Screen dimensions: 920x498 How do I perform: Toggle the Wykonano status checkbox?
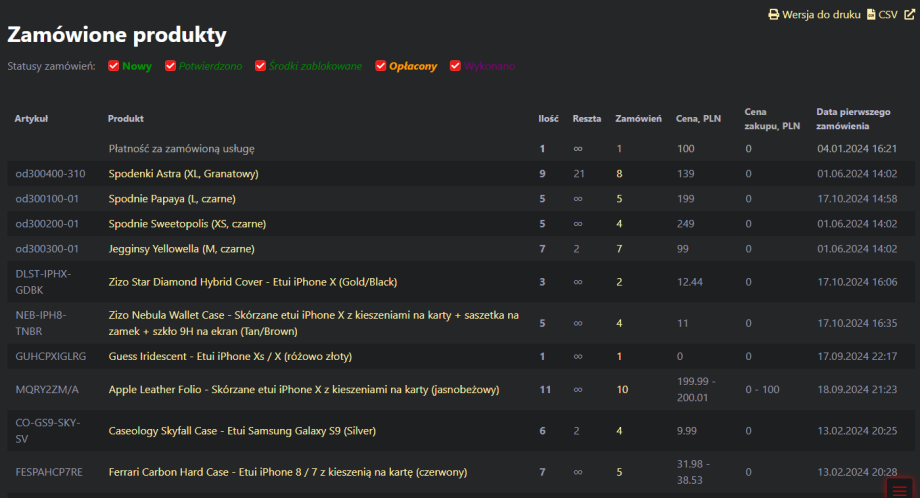click(455, 66)
